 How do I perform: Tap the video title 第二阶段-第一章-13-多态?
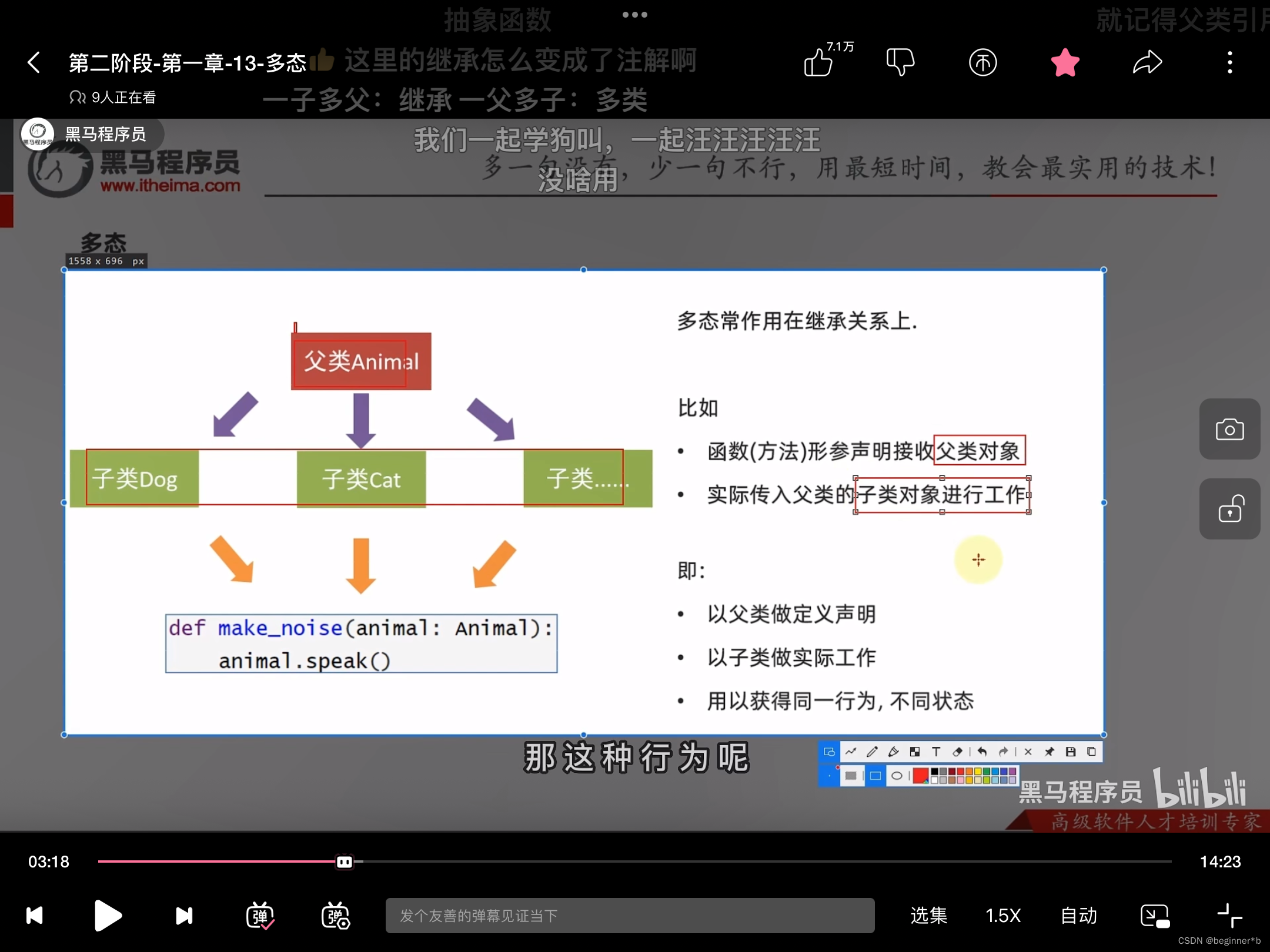click(x=188, y=62)
